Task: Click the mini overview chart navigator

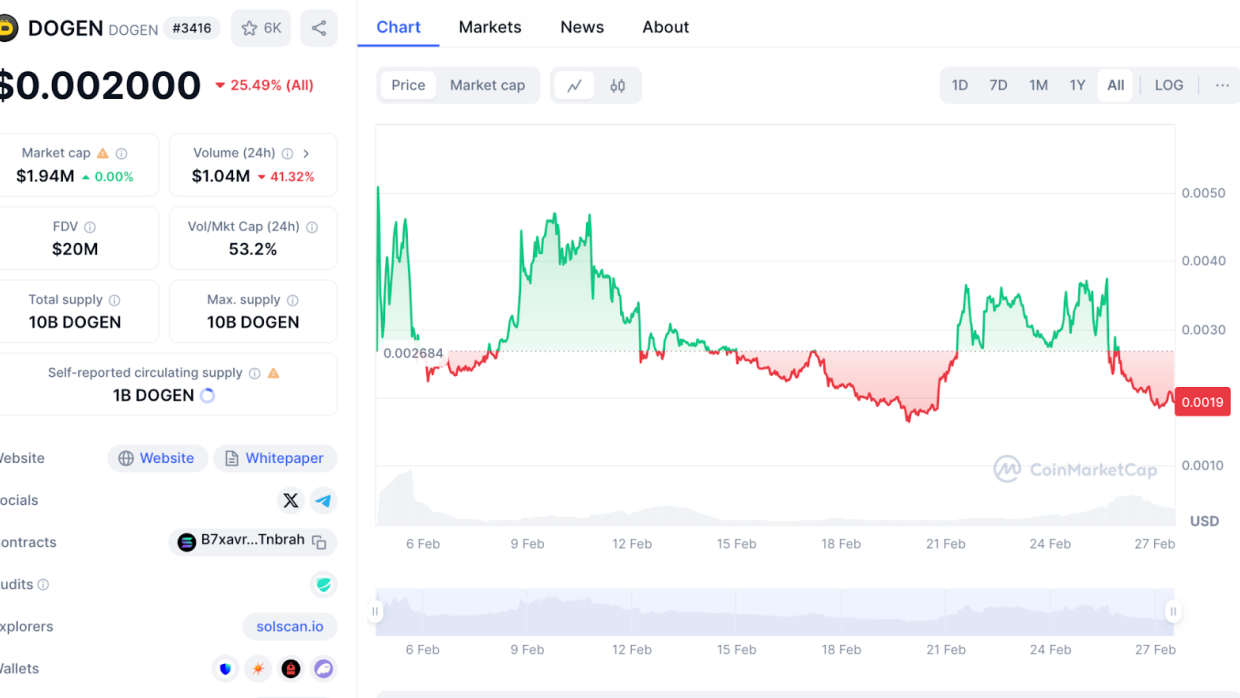Action: [x=775, y=612]
